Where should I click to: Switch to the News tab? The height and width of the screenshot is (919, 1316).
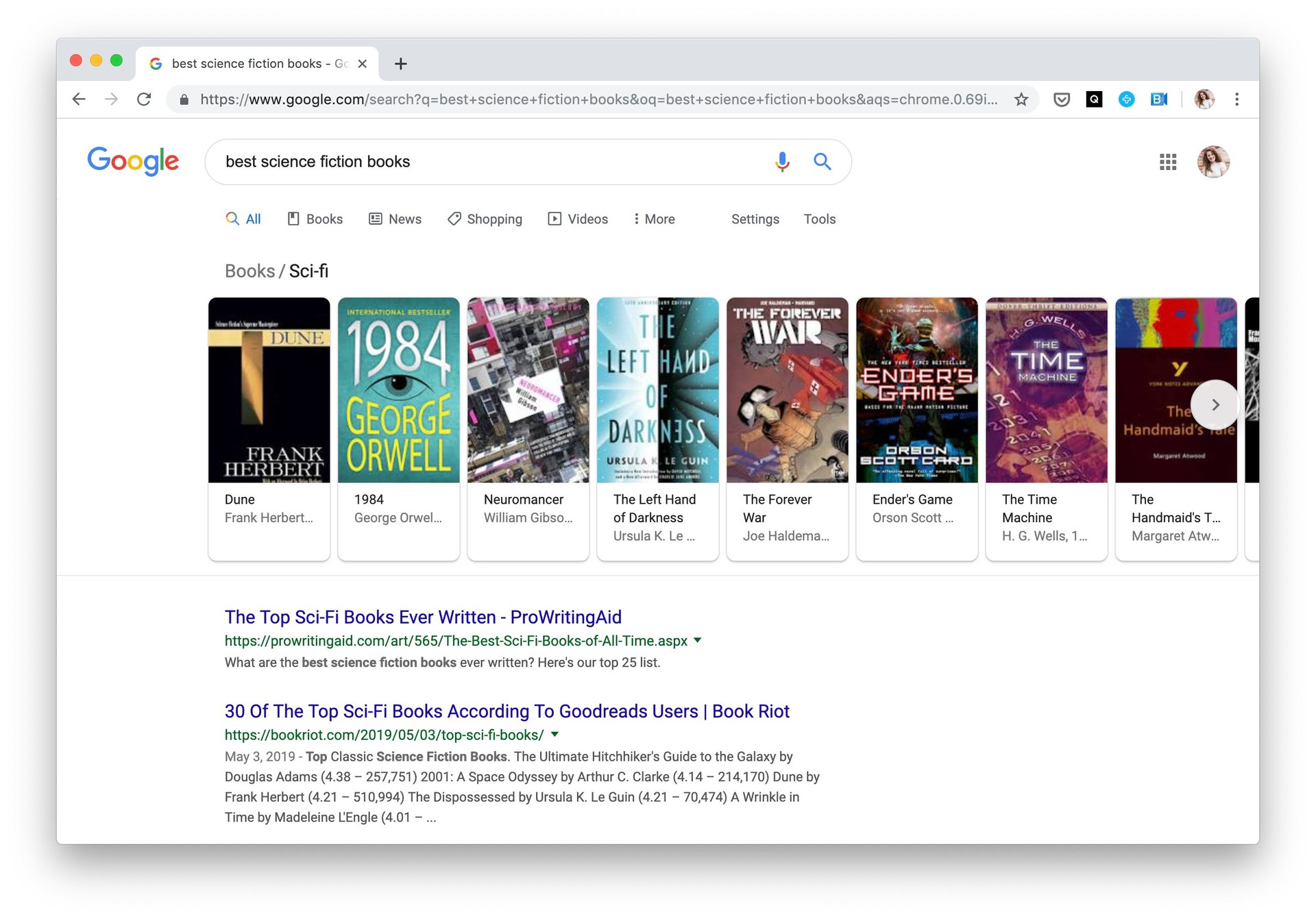[x=395, y=219]
